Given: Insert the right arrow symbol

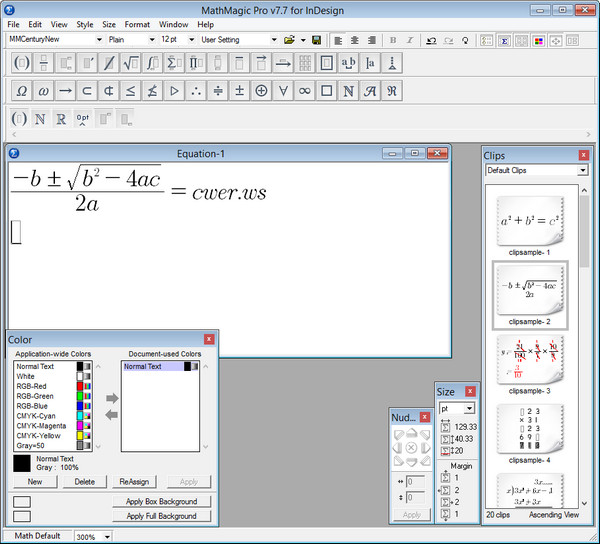Looking at the screenshot, I should click(65, 91).
